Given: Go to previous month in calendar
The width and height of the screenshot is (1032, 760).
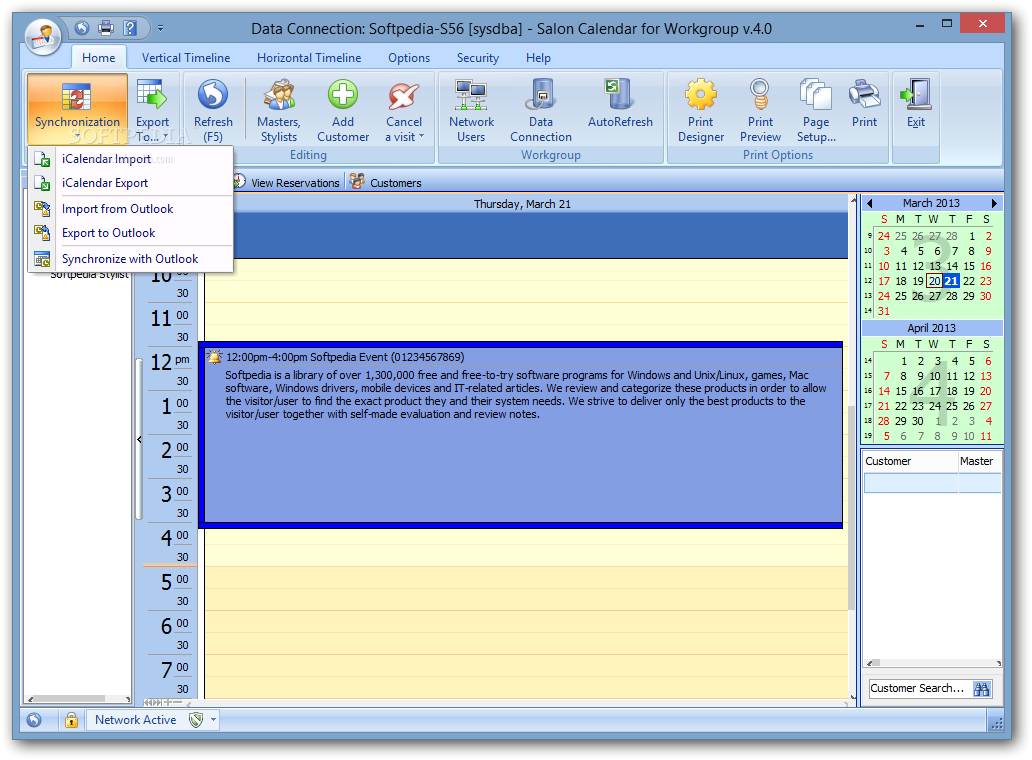Looking at the screenshot, I should [x=869, y=203].
